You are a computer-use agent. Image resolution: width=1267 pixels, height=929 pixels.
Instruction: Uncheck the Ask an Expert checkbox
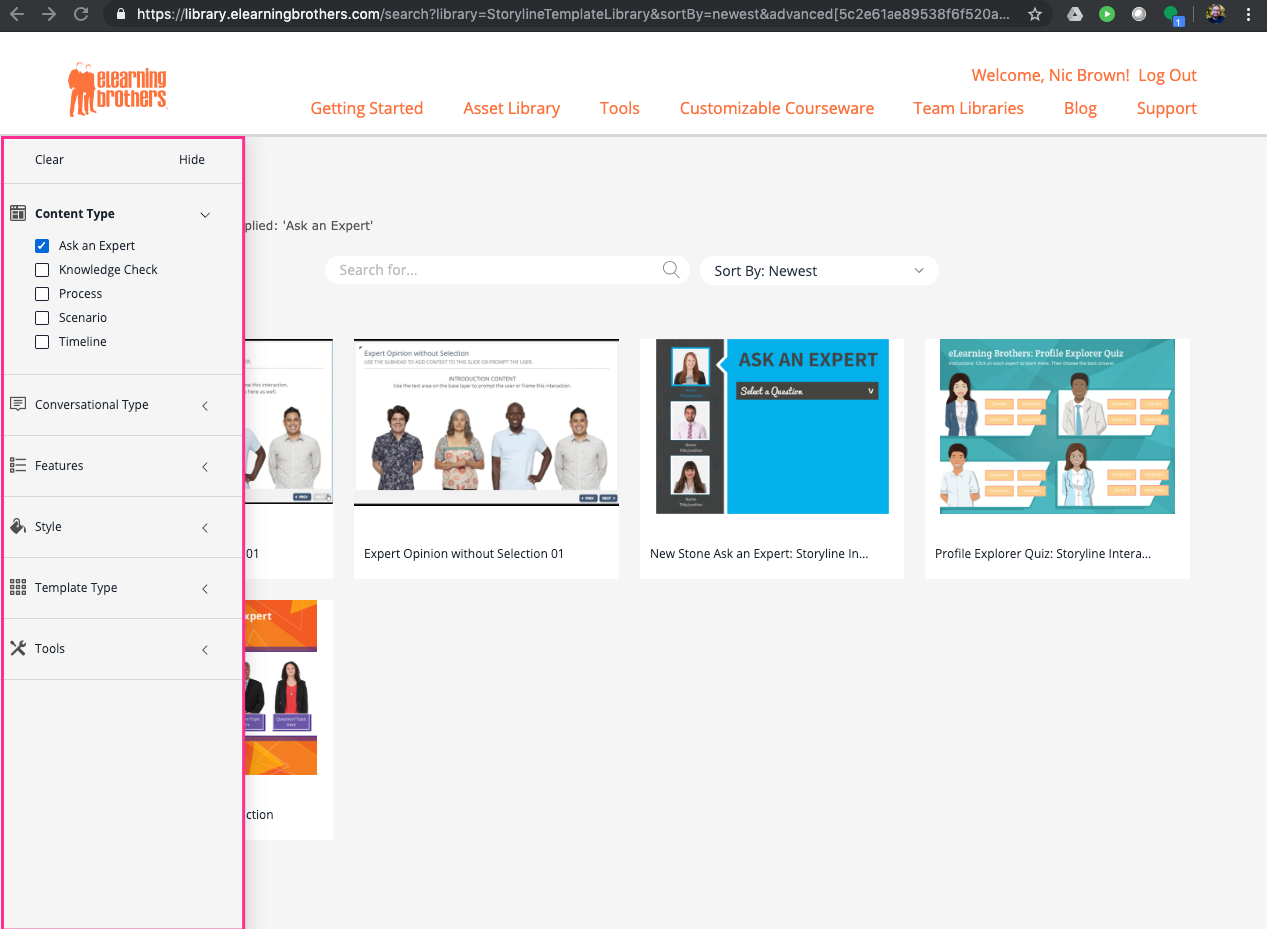tap(42, 246)
